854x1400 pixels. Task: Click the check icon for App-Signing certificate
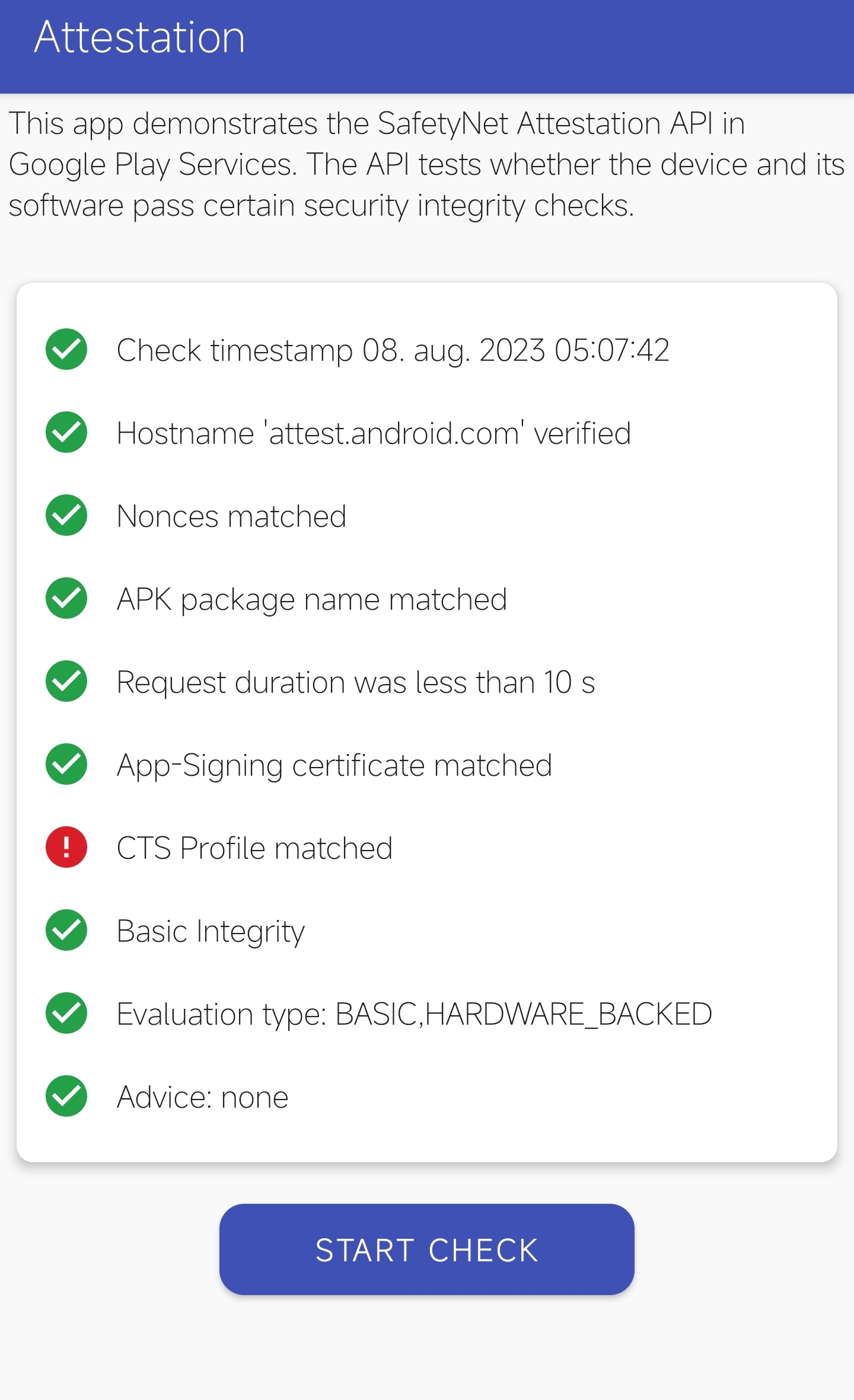pos(66,764)
